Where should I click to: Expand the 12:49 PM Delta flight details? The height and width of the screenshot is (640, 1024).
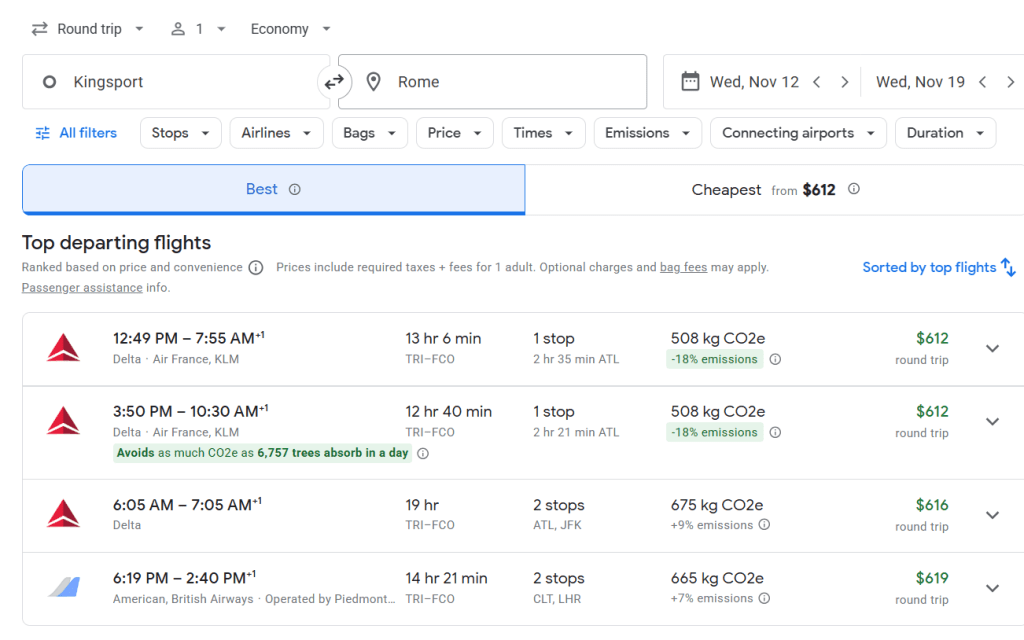[992, 348]
